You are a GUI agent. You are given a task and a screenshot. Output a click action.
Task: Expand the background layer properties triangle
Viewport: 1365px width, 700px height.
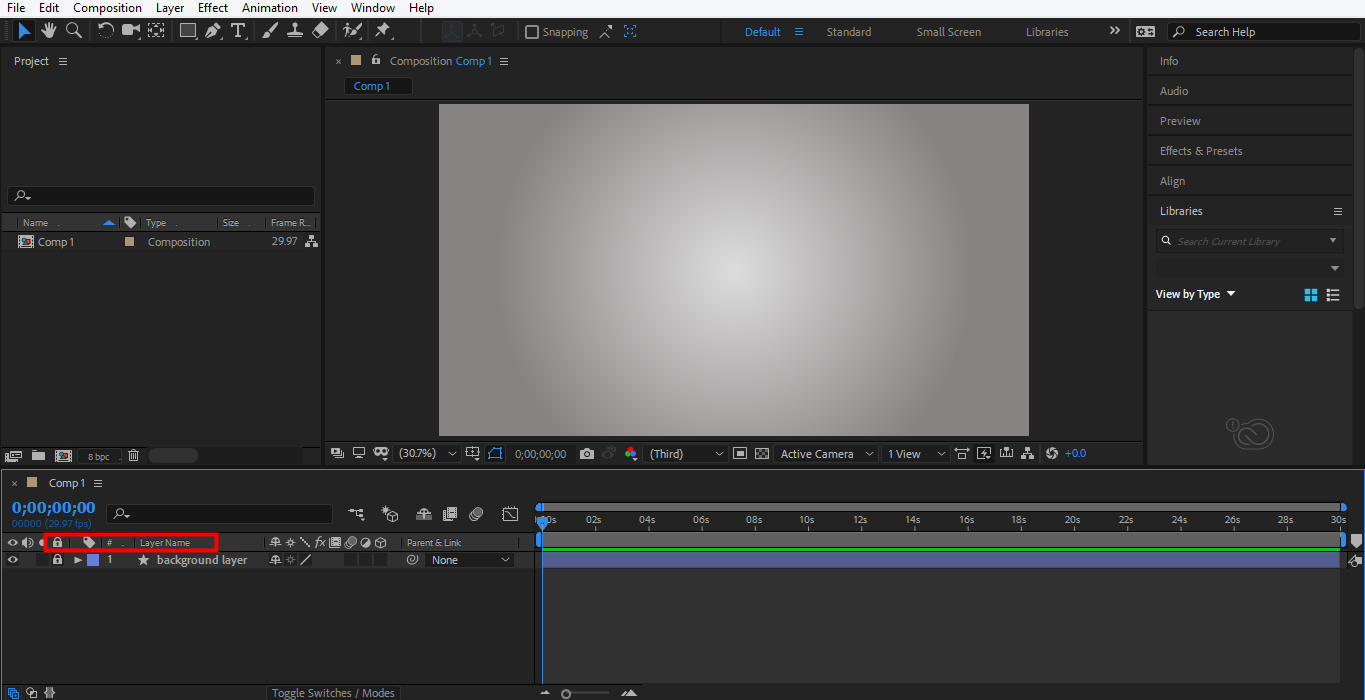pos(78,560)
